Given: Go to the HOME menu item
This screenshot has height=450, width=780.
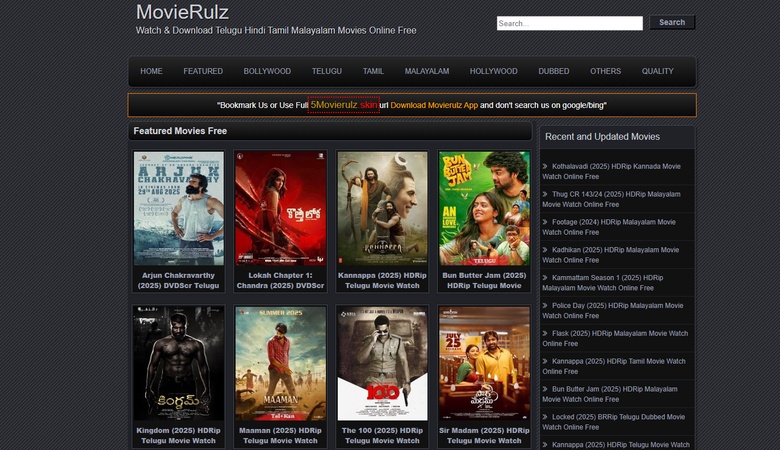Looking at the screenshot, I should pyautogui.click(x=151, y=72).
